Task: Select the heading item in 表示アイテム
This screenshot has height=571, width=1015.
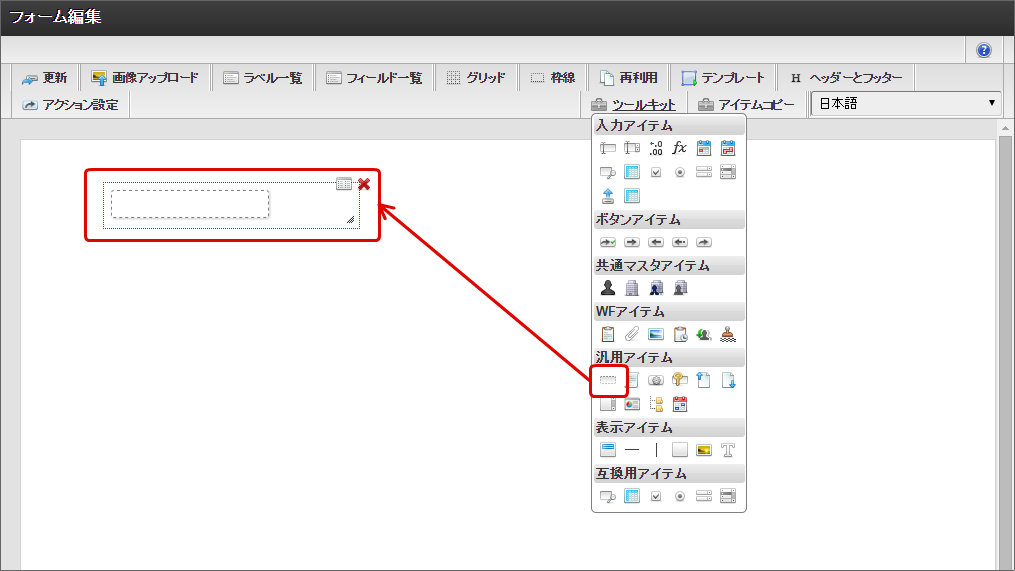Action: 607,449
